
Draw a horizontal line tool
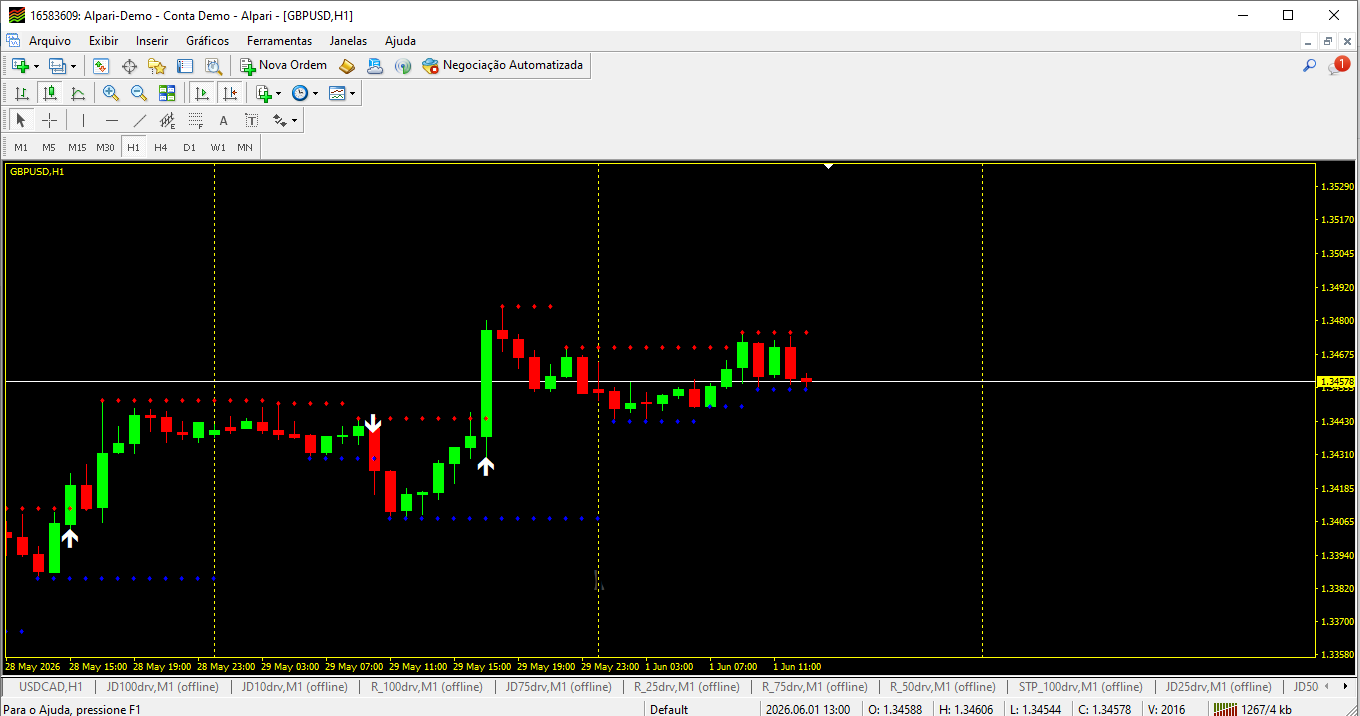[112, 121]
